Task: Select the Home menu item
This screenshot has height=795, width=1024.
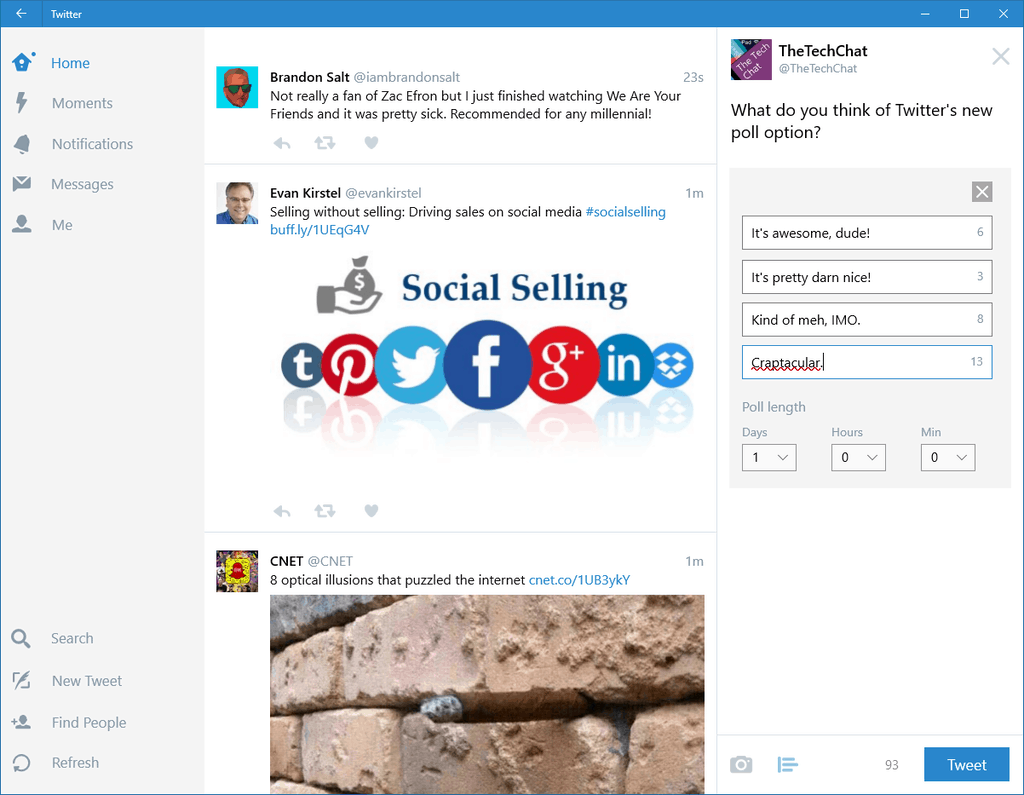Action: coord(71,63)
